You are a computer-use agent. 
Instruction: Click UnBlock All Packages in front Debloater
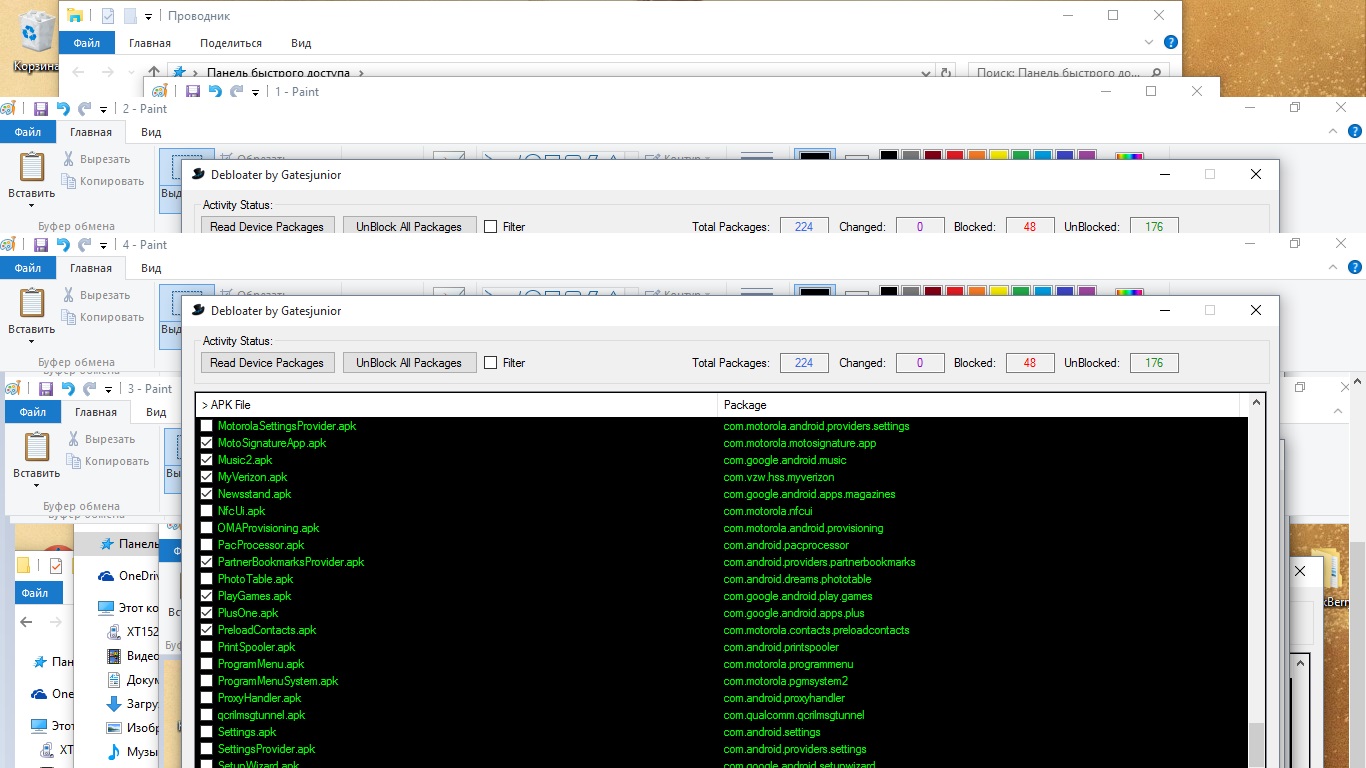pos(409,363)
